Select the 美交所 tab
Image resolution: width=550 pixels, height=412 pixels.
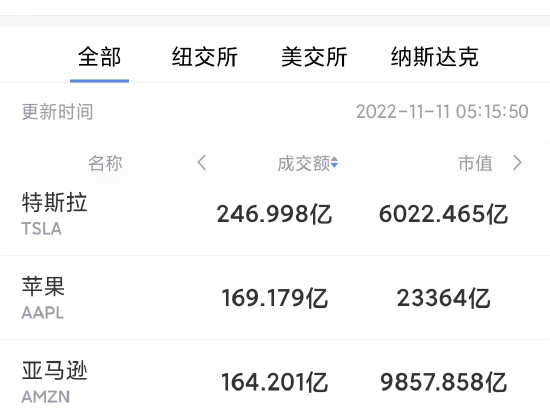(x=314, y=57)
